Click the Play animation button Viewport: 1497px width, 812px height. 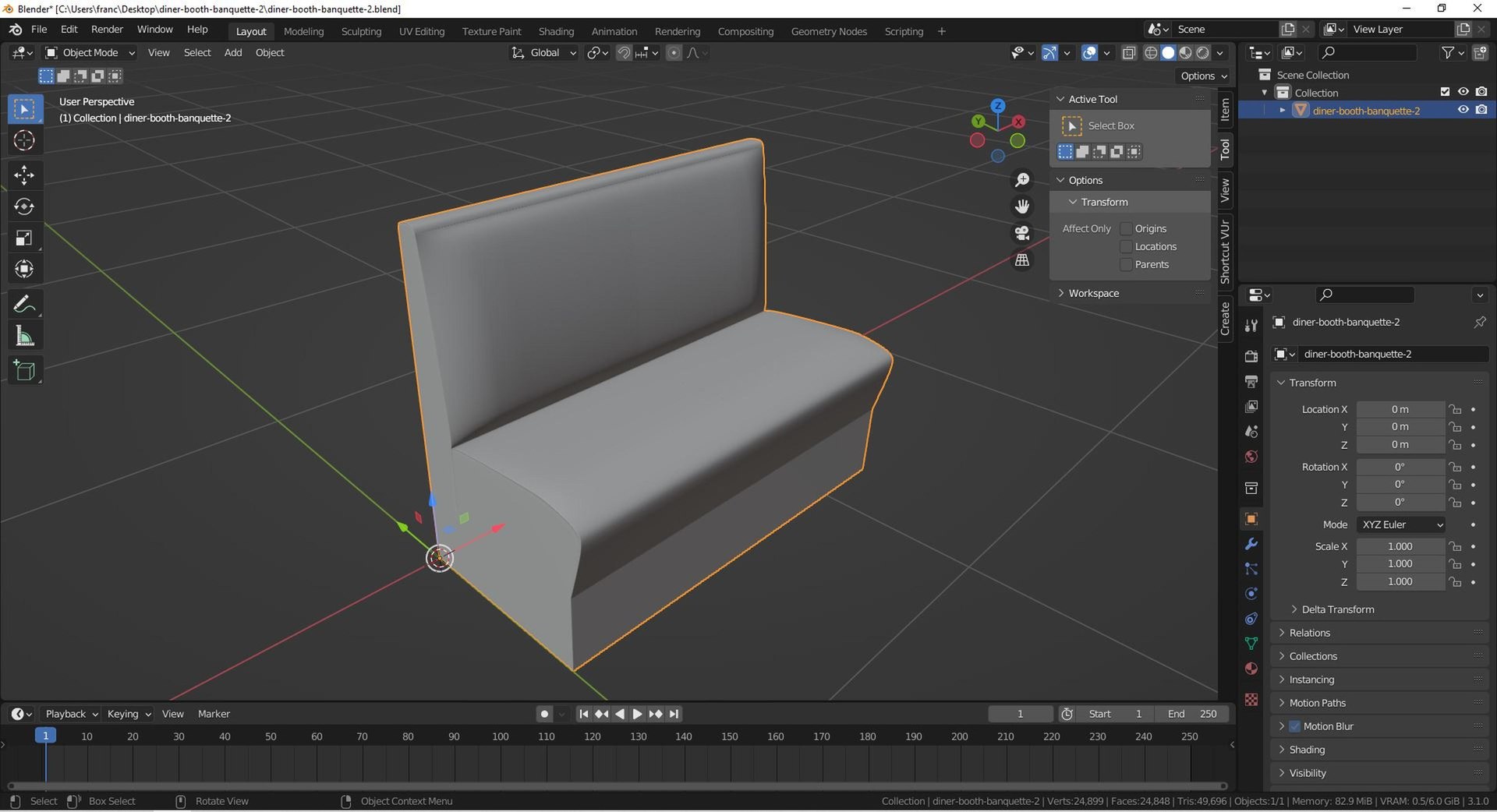coord(637,714)
